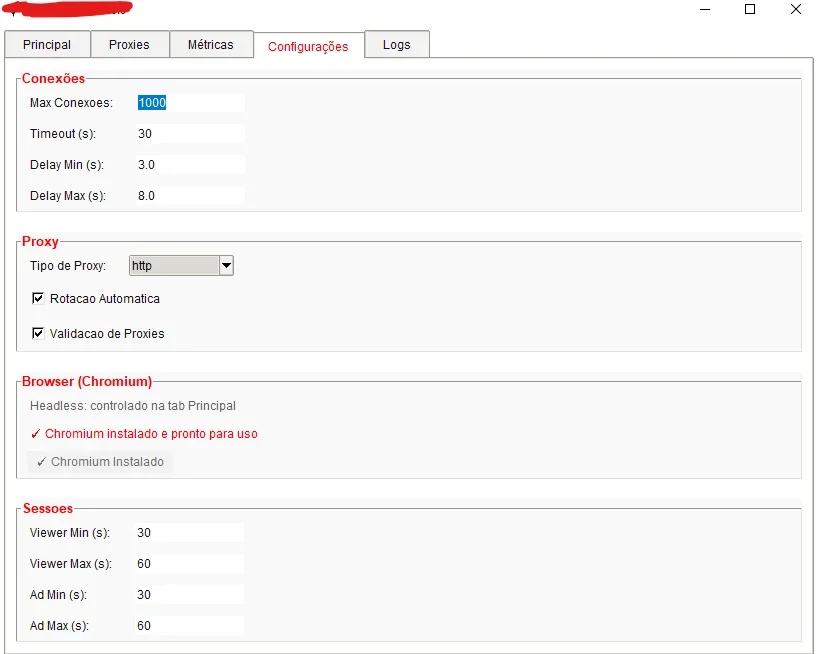Click the Timeout (s) input field
This screenshot has height=654, width=819.
coord(190,134)
